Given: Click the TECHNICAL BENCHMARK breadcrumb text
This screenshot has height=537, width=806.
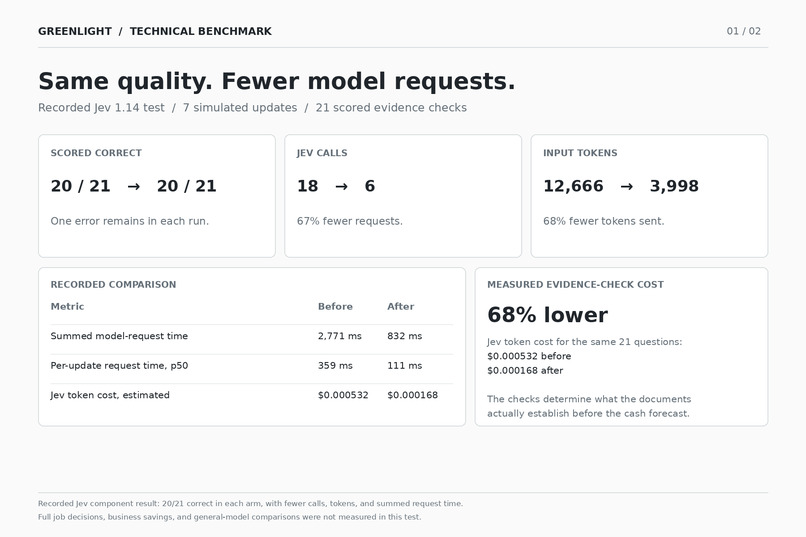Looking at the screenshot, I should point(200,31).
